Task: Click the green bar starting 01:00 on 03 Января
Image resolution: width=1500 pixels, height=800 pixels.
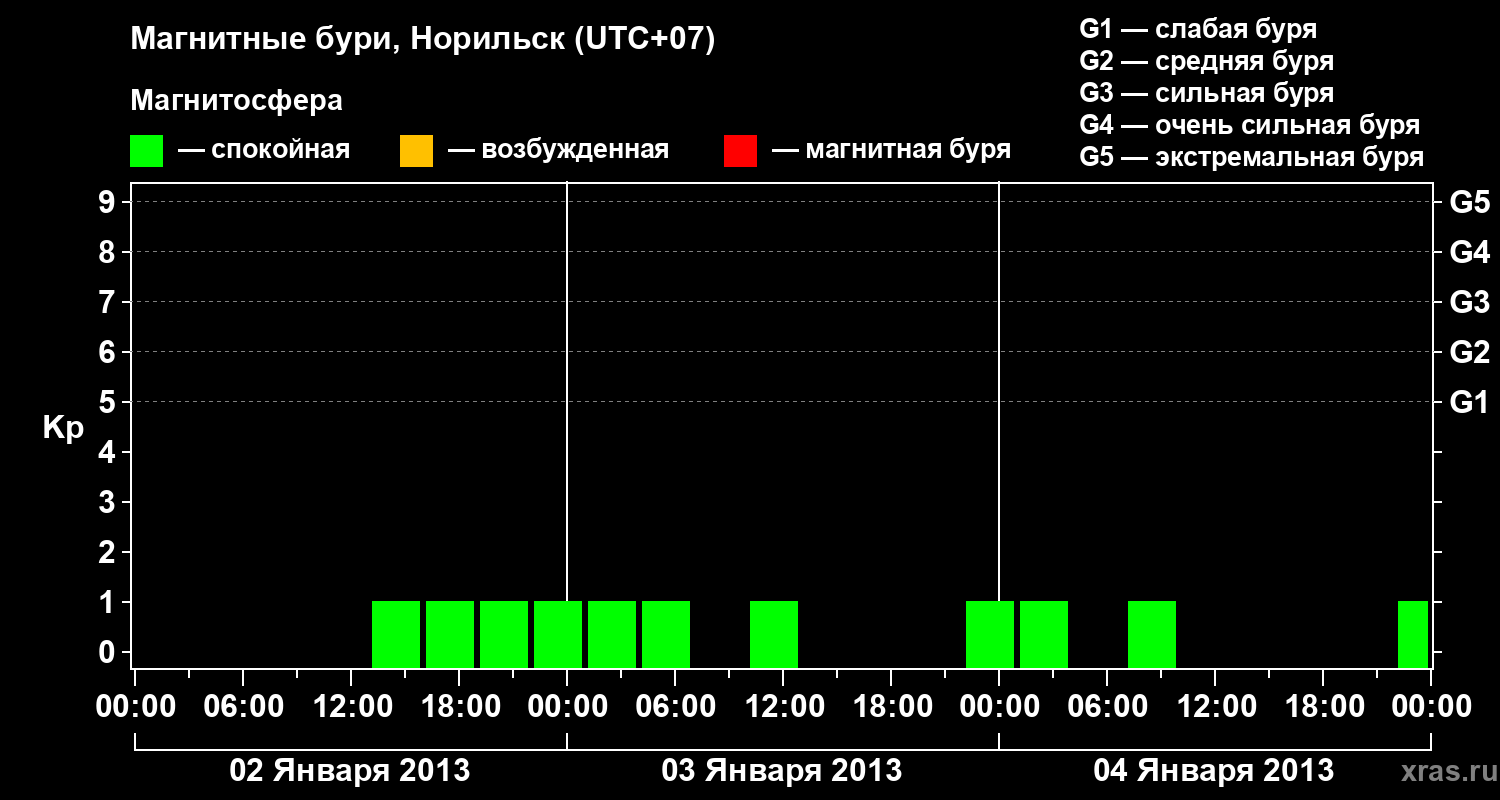Action: pyautogui.click(x=612, y=634)
